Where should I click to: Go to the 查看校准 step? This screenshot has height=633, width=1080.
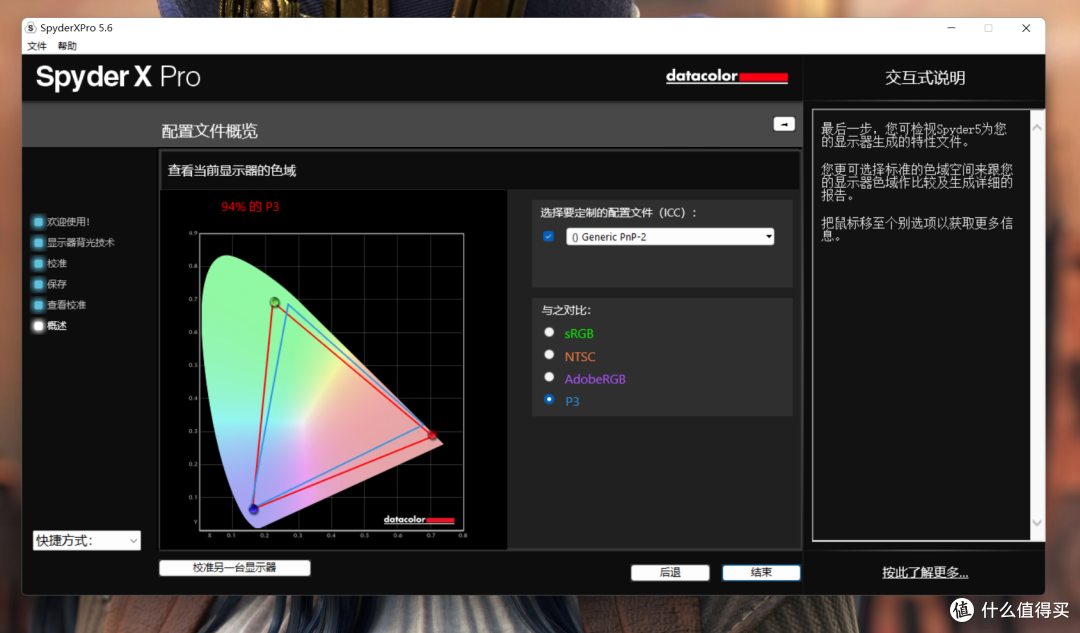click(59, 304)
